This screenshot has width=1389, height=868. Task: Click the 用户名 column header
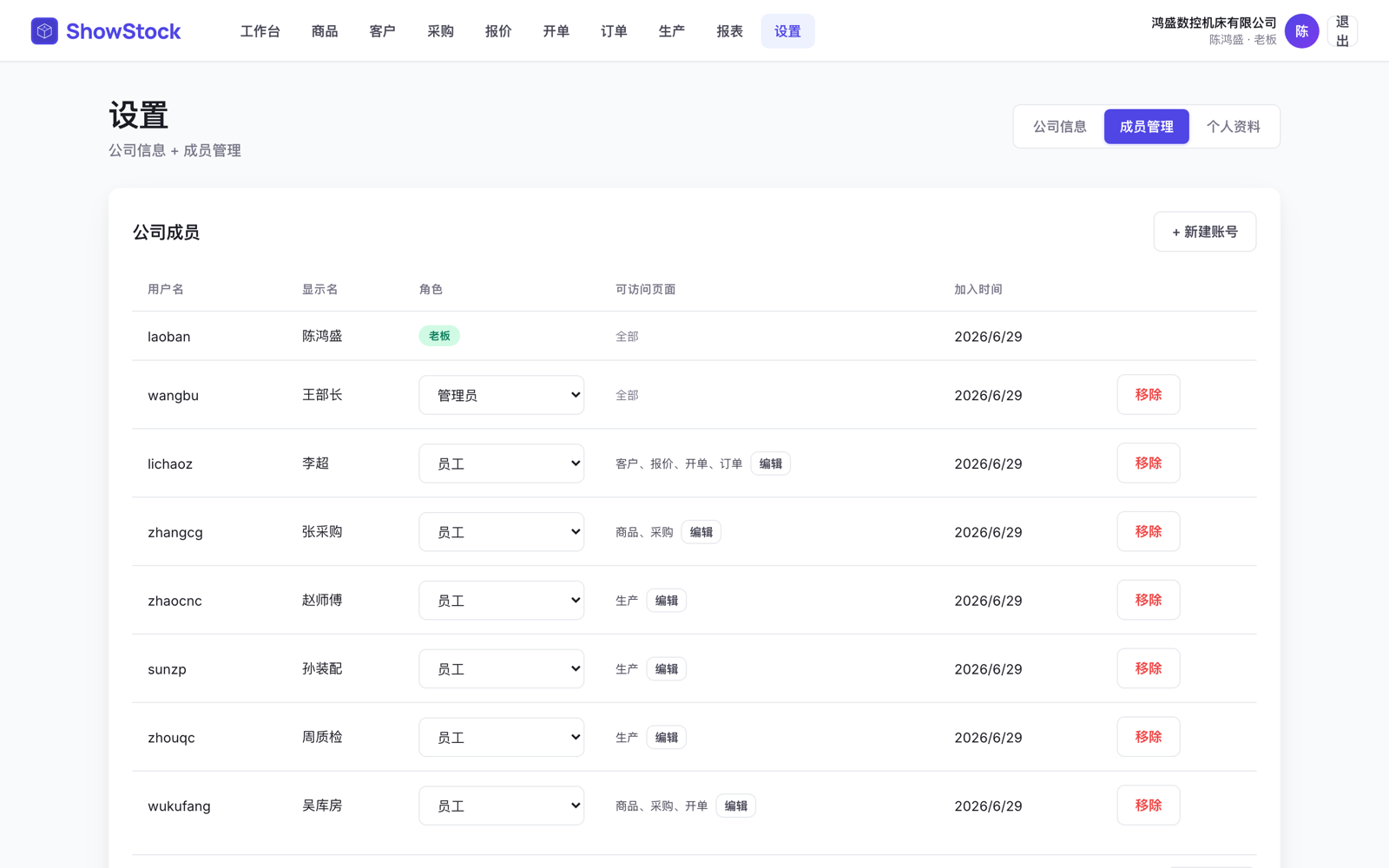coord(165,289)
